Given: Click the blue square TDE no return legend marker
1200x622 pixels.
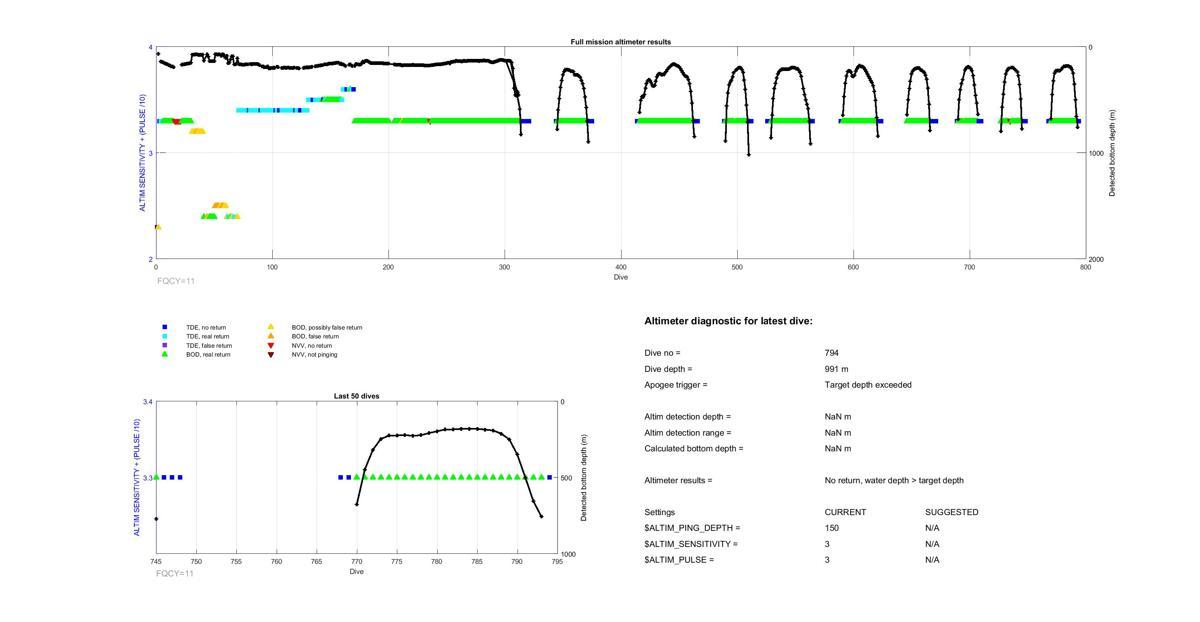Looking at the screenshot, I should (x=165, y=327).
